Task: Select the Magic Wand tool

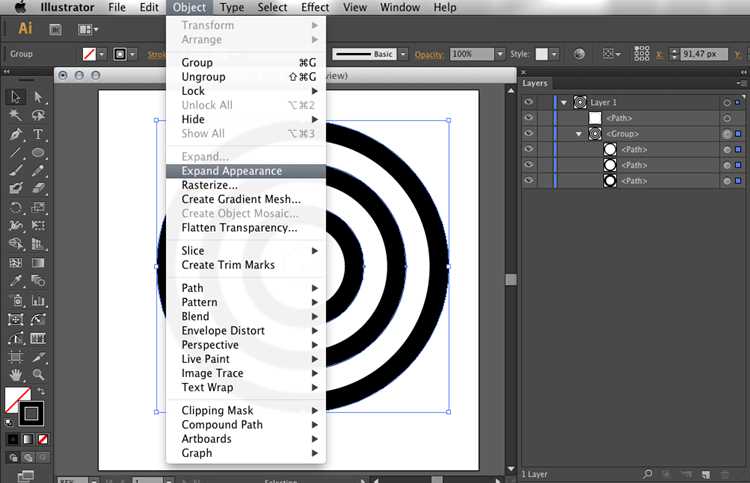Action: 16,115
